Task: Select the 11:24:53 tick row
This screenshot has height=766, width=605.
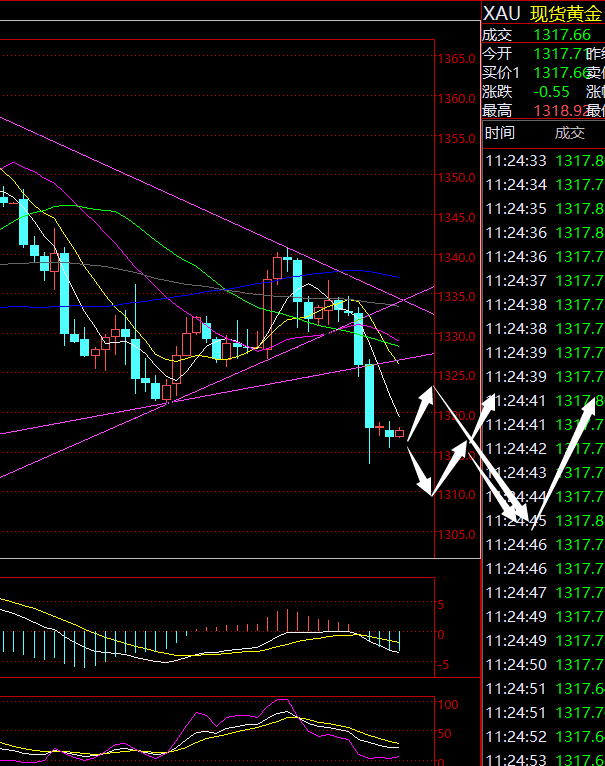Action: tap(543, 760)
